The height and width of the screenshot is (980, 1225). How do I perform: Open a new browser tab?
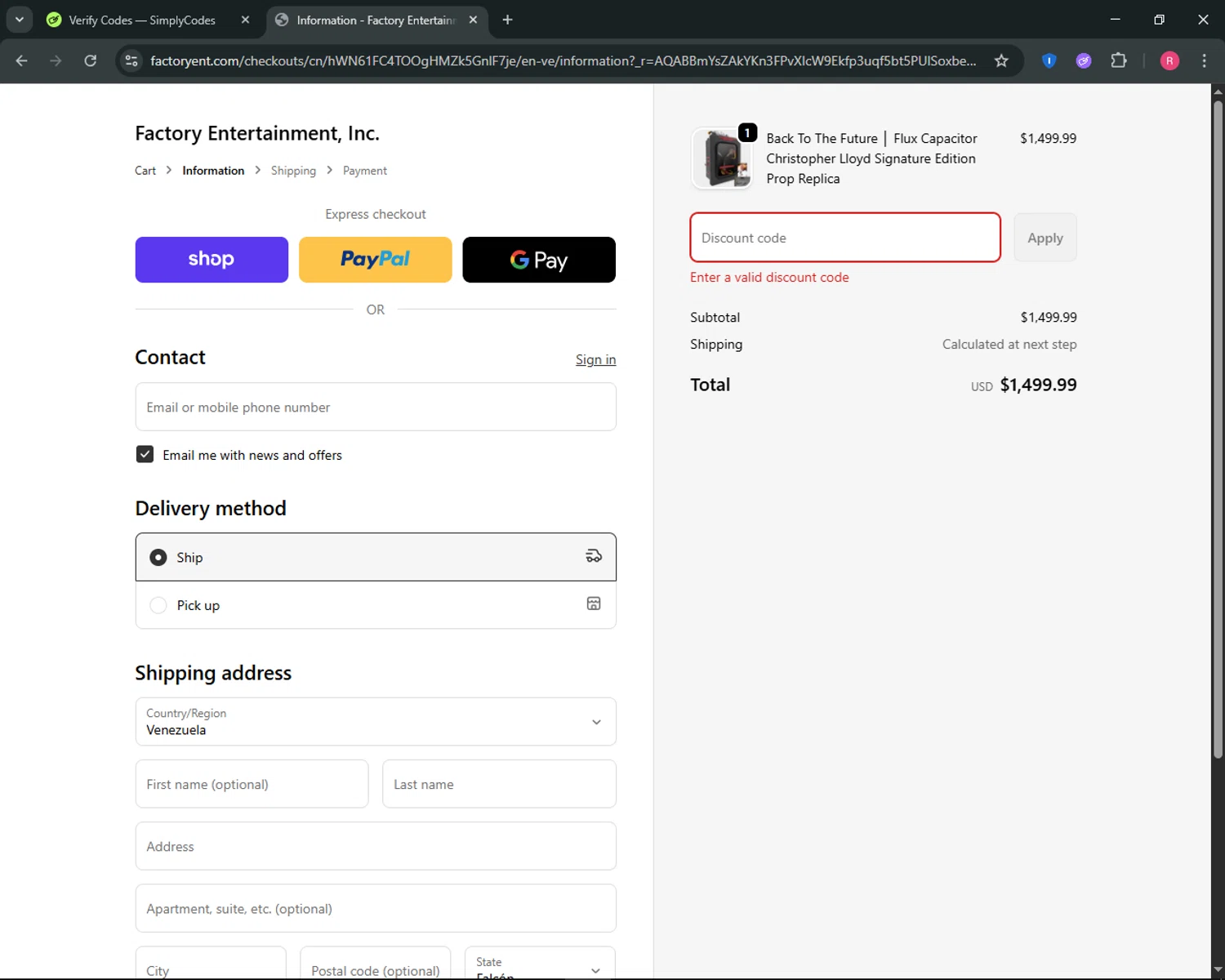[507, 20]
